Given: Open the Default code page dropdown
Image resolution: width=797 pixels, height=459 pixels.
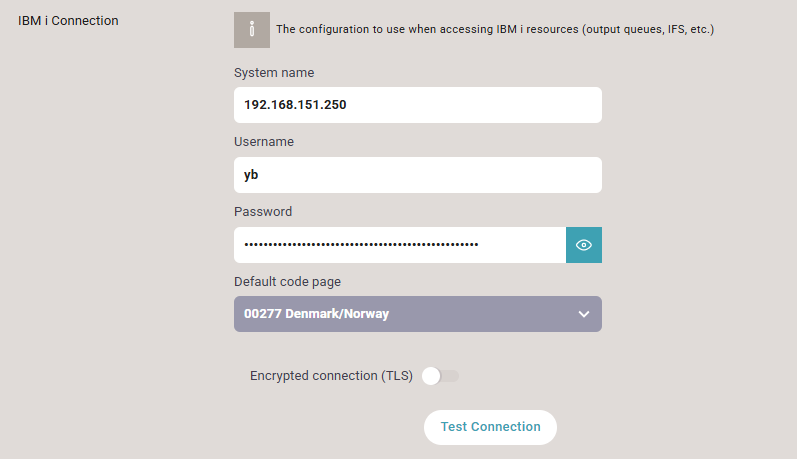Looking at the screenshot, I should click(418, 314).
